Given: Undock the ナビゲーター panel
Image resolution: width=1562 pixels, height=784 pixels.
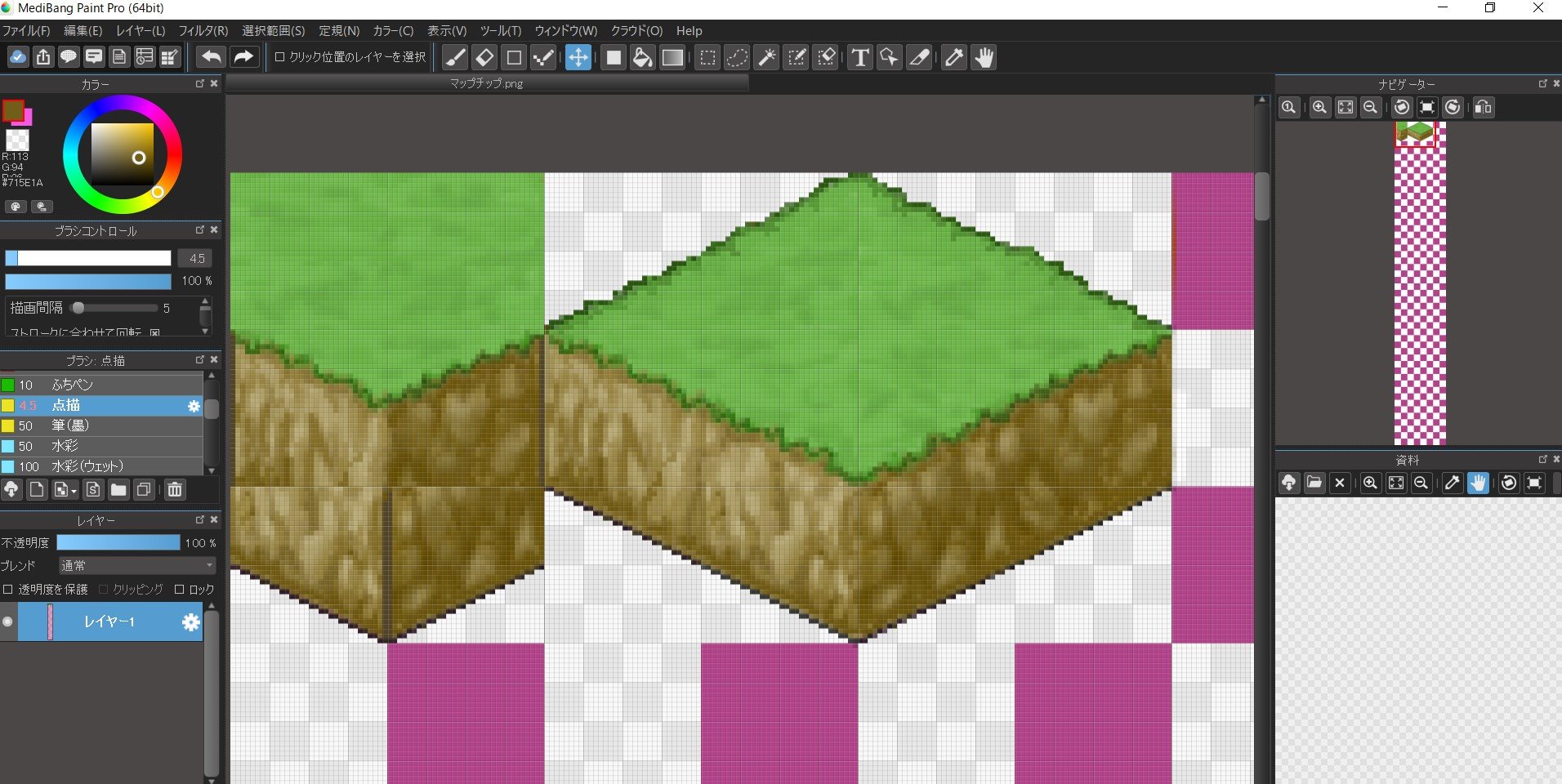Looking at the screenshot, I should point(1542,83).
